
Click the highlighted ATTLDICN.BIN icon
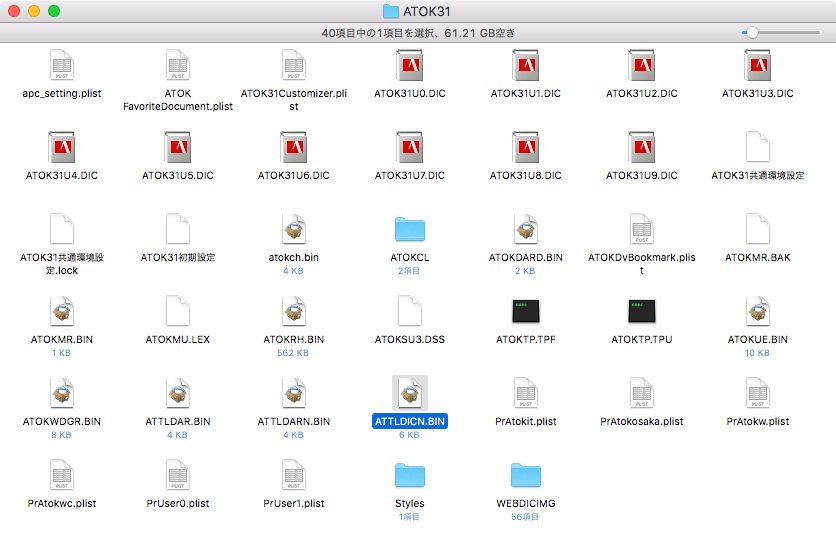point(409,393)
